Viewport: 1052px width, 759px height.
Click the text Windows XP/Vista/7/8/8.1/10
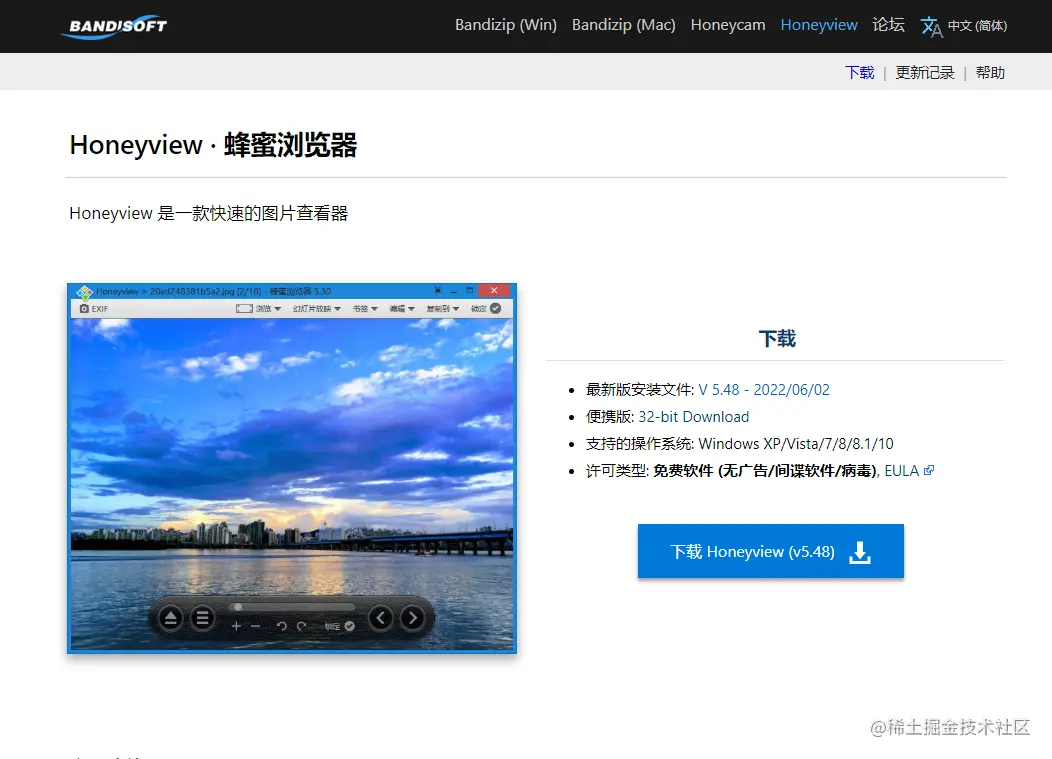(x=796, y=444)
